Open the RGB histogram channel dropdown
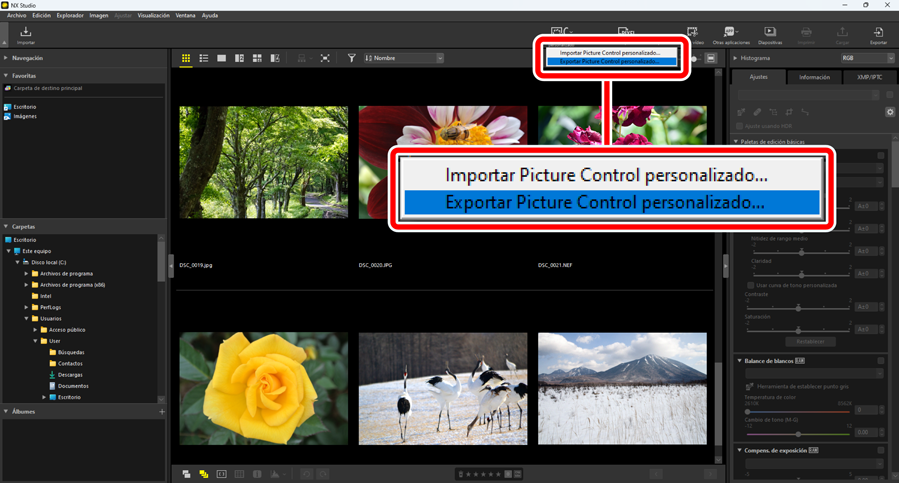 (x=867, y=59)
